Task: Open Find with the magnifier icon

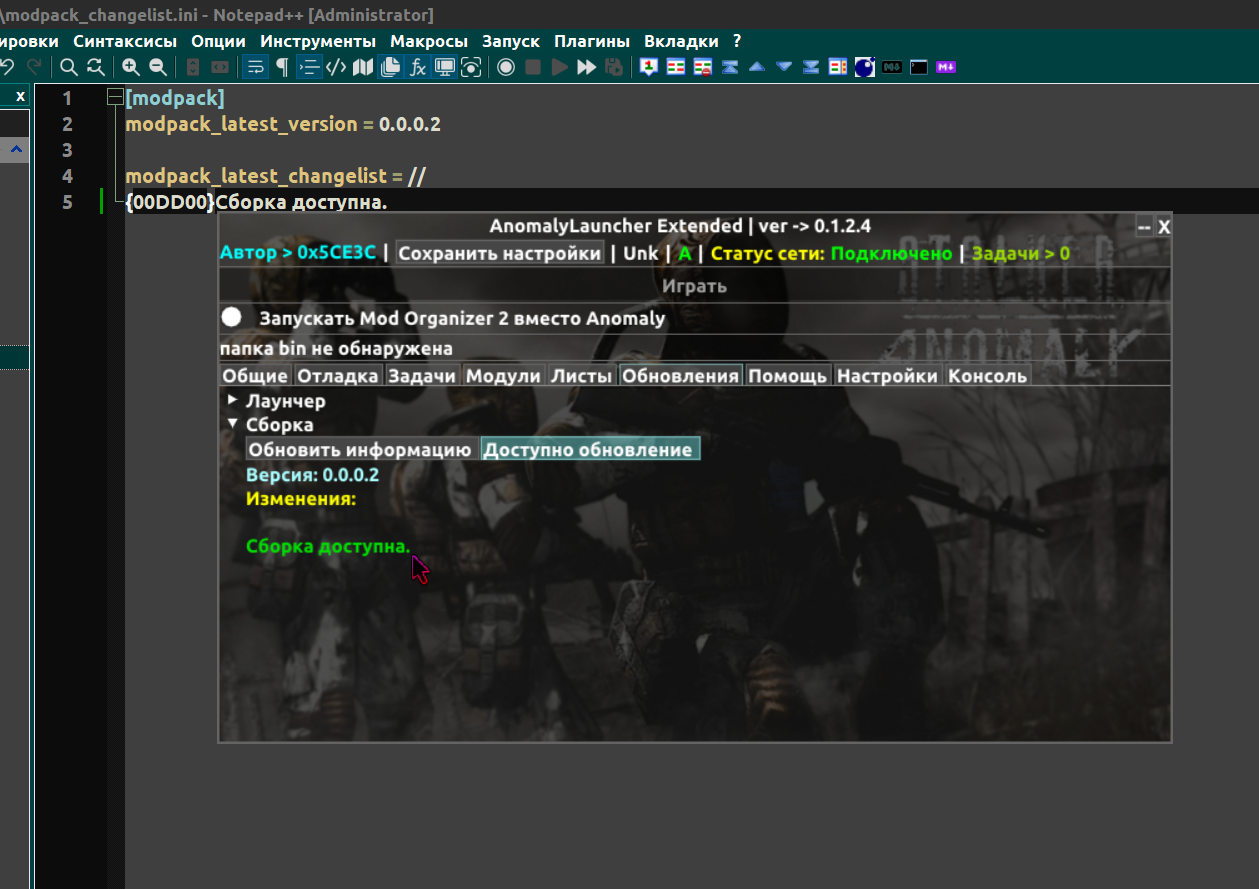Action: (68, 67)
